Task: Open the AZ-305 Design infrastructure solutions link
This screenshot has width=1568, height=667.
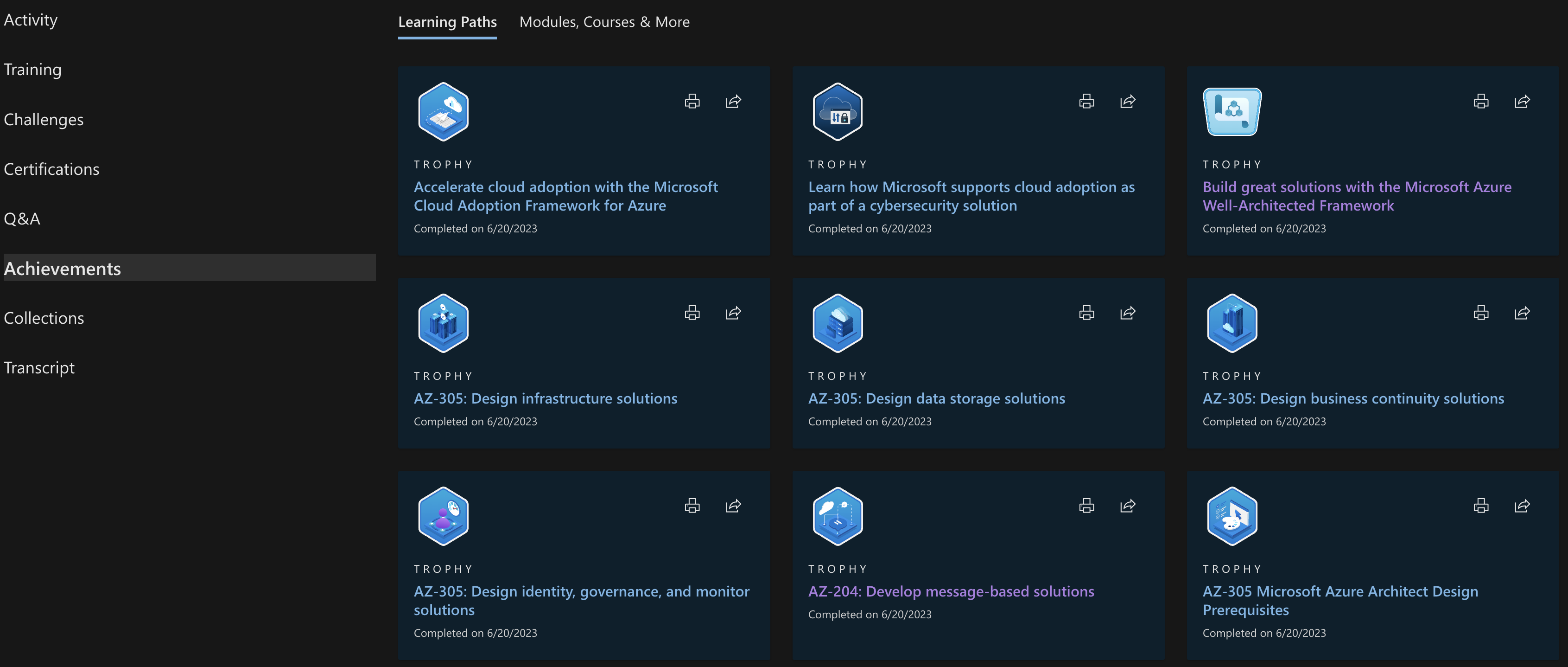Action: (x=546, y=398)
